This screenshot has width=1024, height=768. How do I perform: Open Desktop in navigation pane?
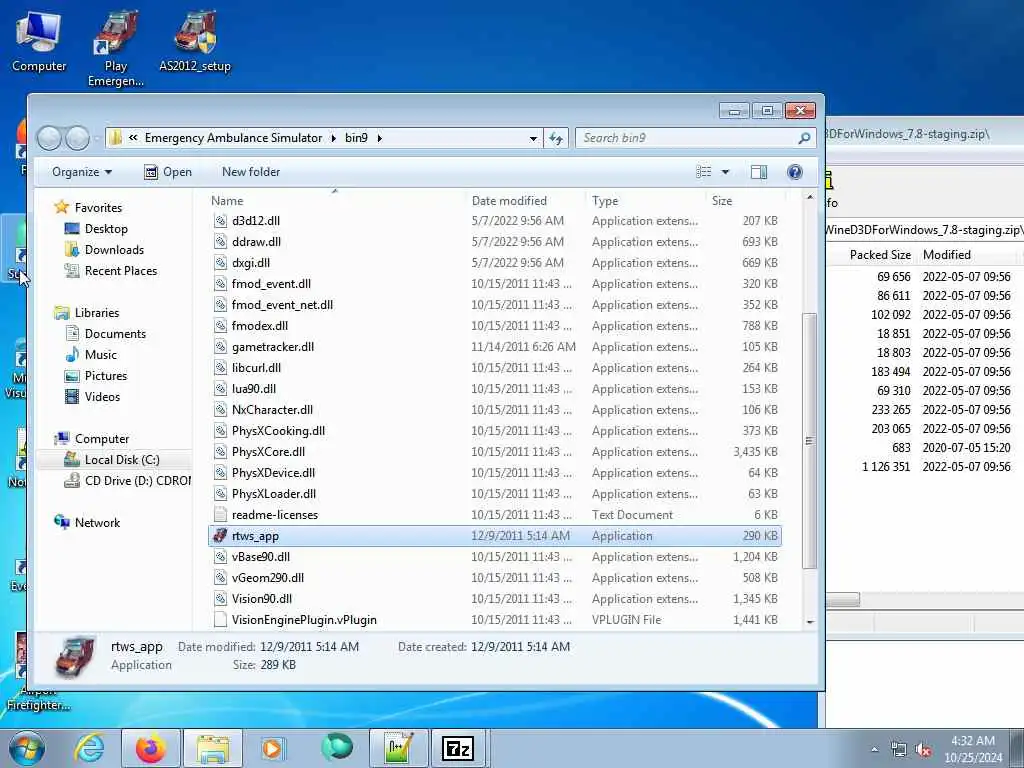106,229
